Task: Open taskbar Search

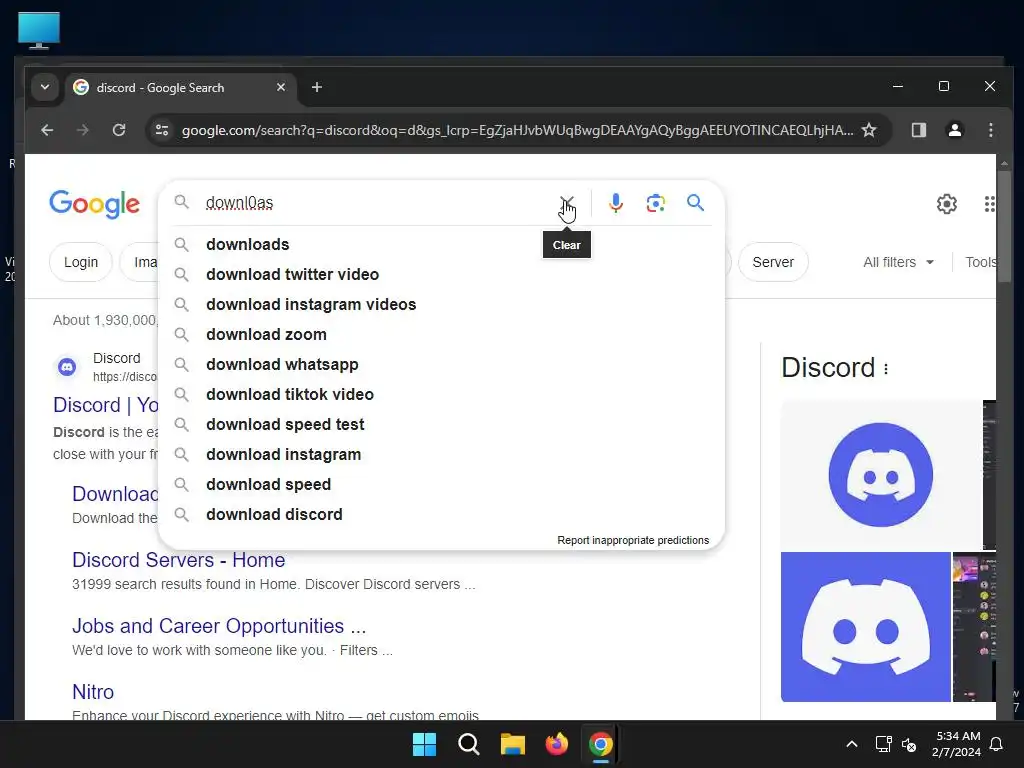Action: click(x=469, y=744)
